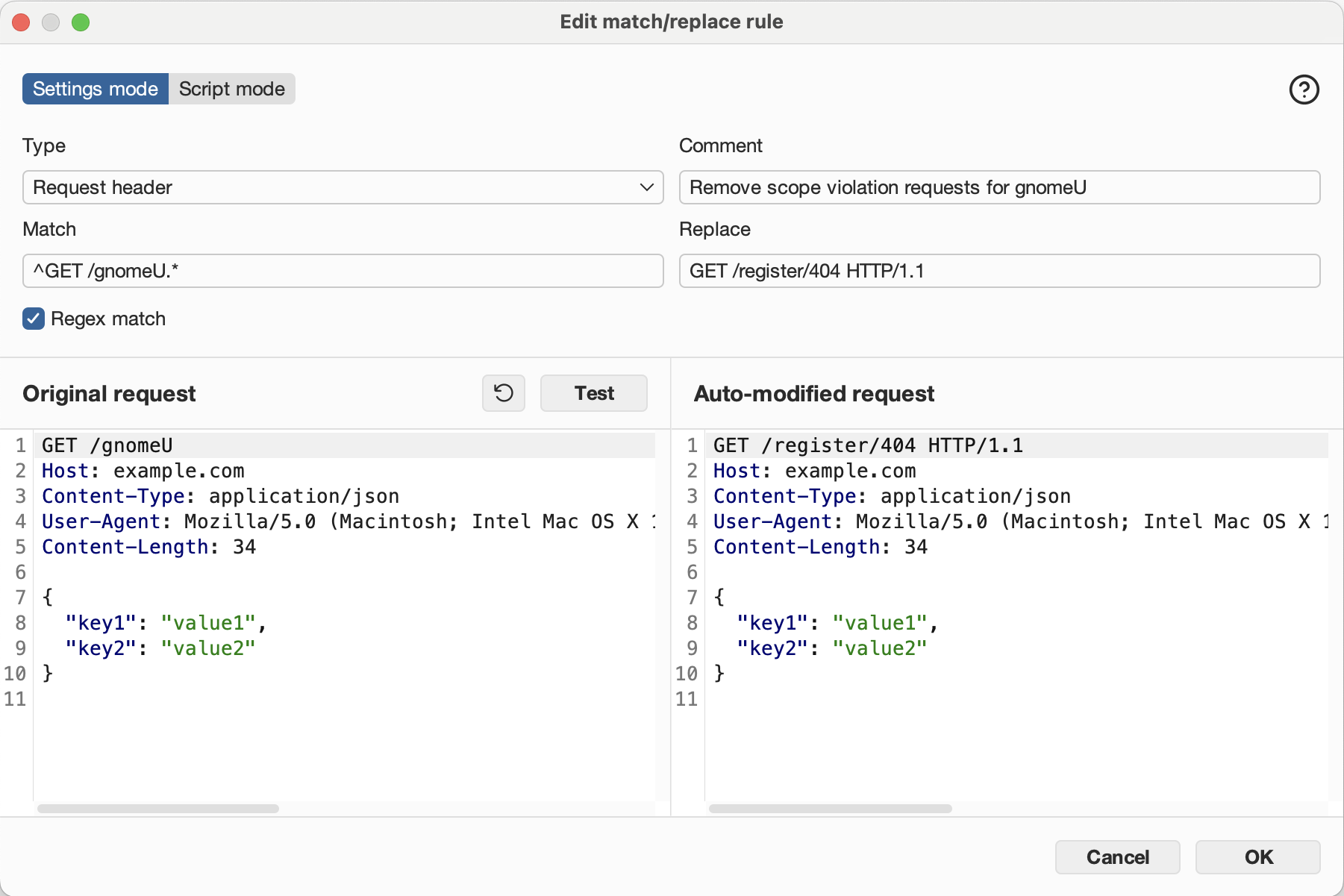Click the Test button
This screenshot has height=896, width=1344.
click(x=594, y=393)
